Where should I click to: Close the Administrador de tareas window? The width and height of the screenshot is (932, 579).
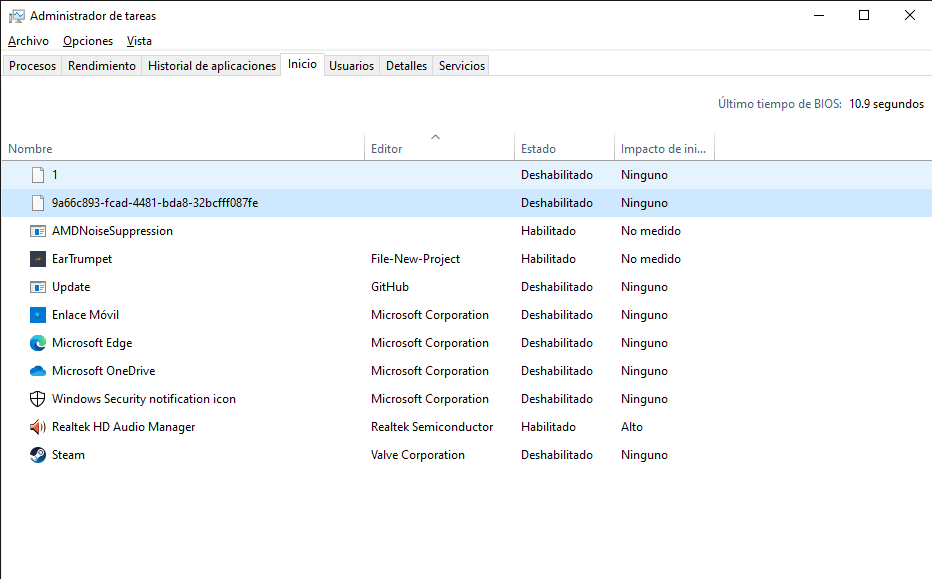(x=909, y=15)
